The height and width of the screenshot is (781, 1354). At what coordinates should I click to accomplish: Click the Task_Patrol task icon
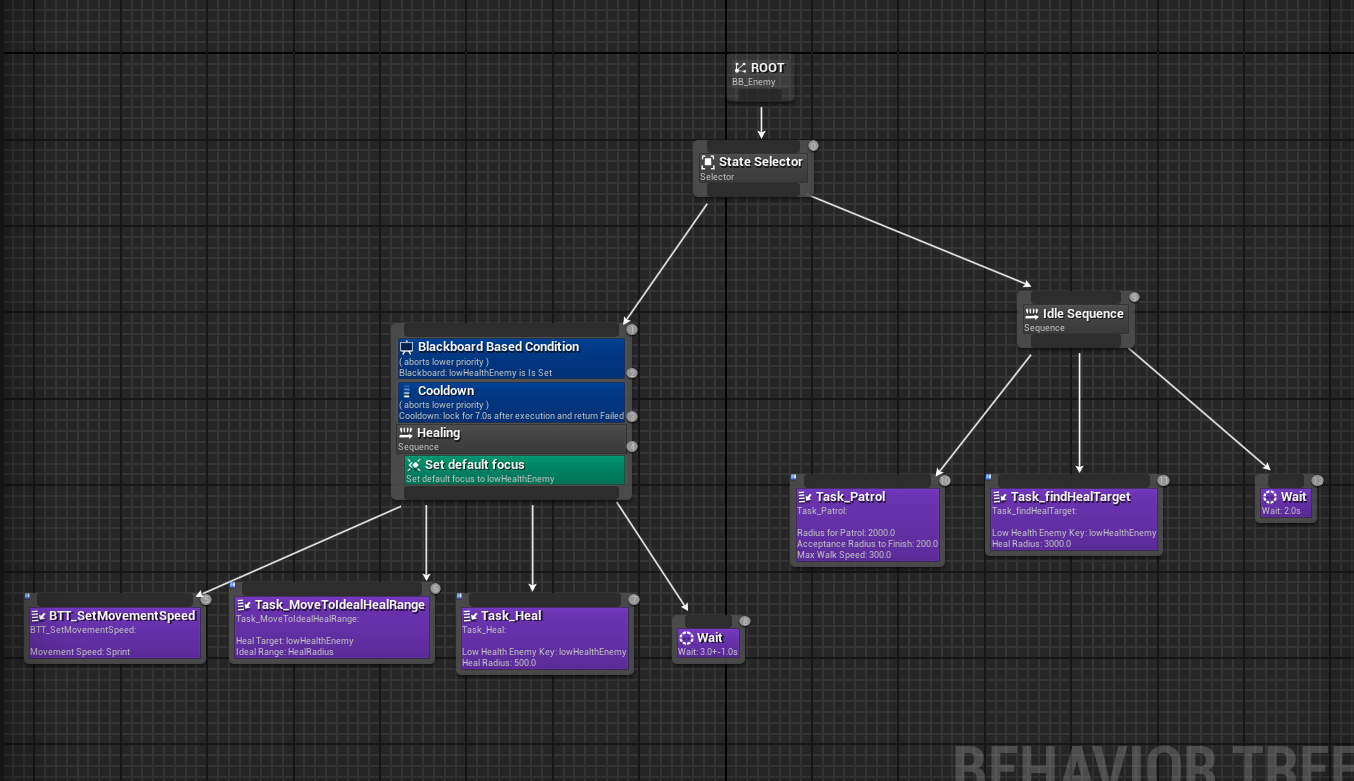805,497
